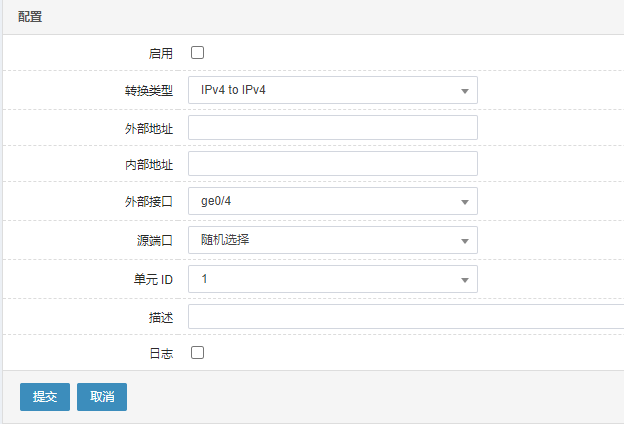Click the 内部地址 field label
This screenshot has height=424, width=624.
tap(149, 164)
